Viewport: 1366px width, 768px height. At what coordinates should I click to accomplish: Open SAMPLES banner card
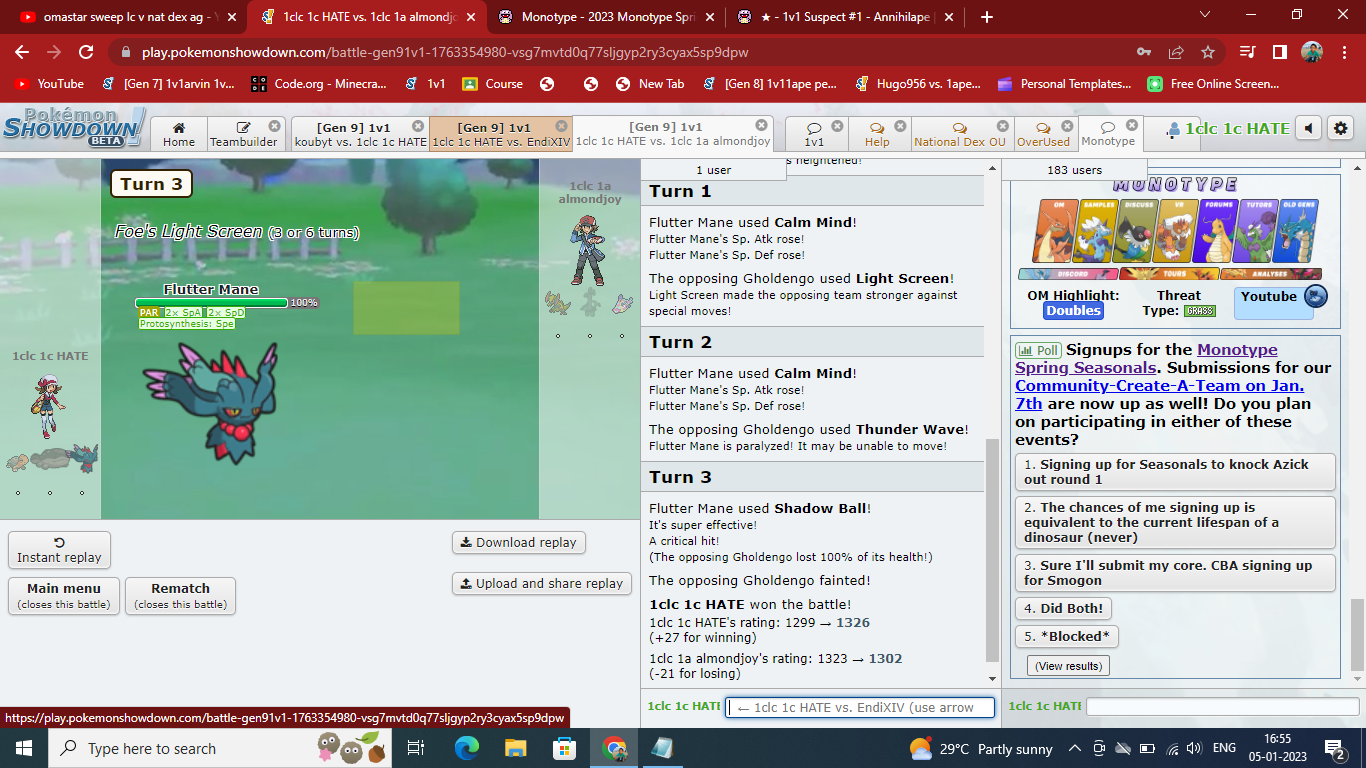point(1096,230)
